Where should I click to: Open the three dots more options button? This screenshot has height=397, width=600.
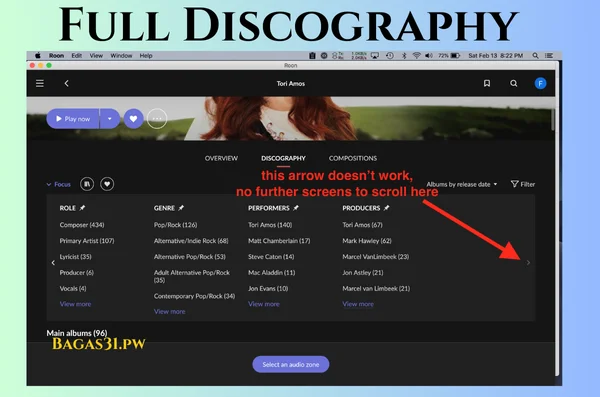click(157, 119)
